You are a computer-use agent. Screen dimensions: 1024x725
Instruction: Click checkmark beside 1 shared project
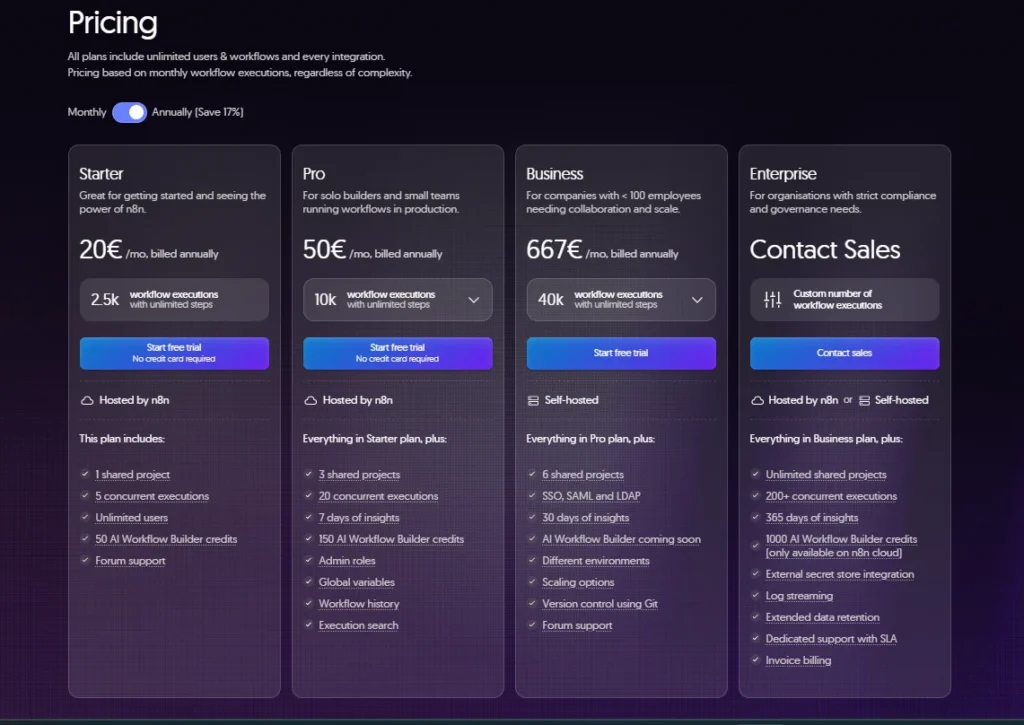(85, 474)
